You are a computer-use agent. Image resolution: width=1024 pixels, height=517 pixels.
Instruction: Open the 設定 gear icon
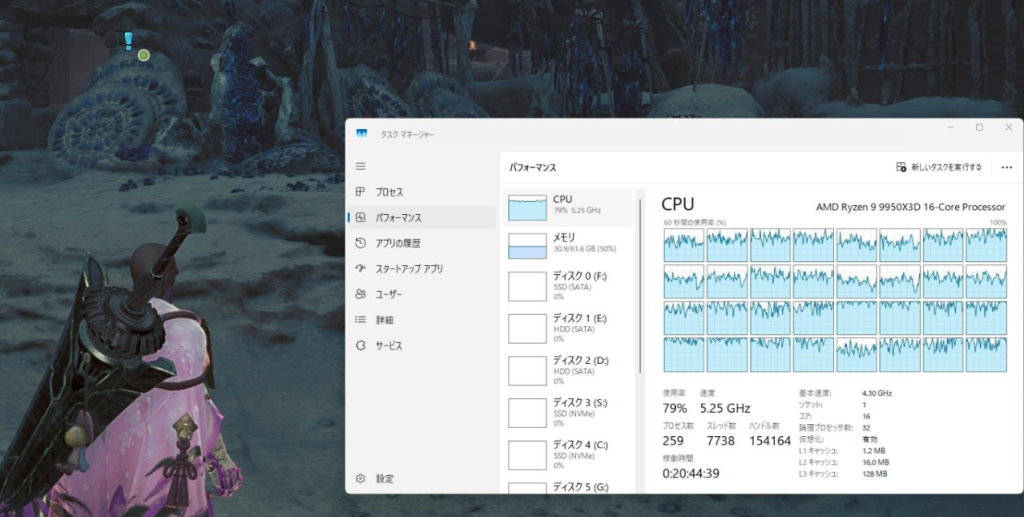click(360, 478)
